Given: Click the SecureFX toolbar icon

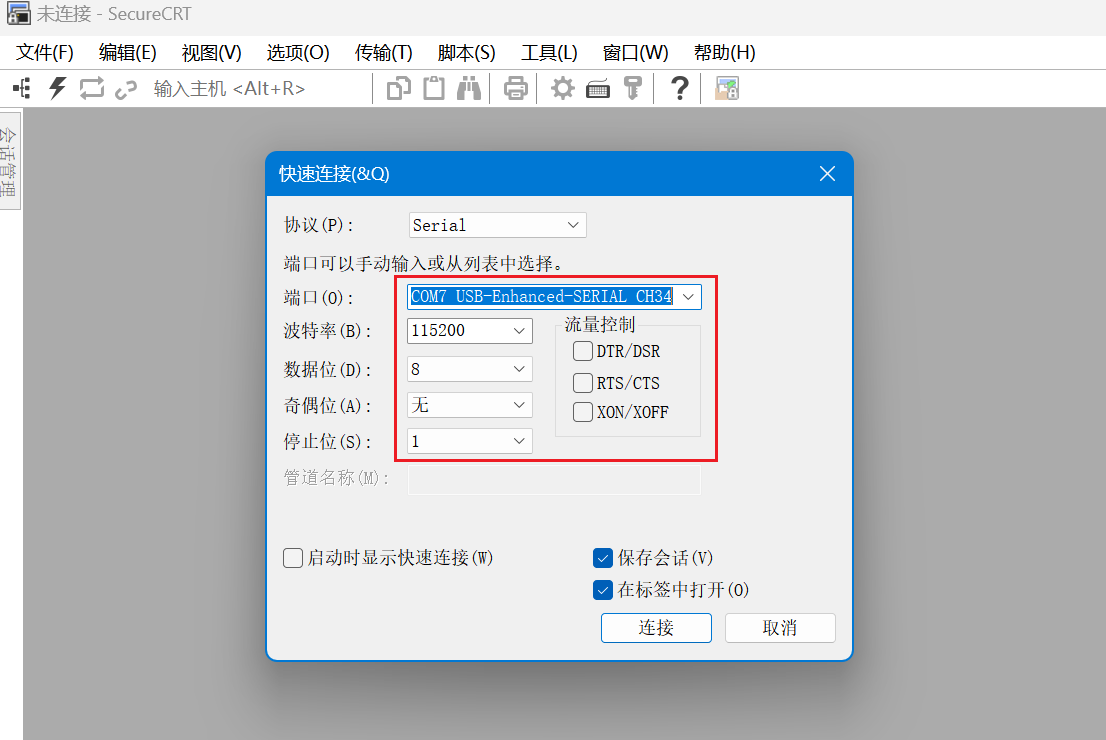Looking at the screenshot, I should pyautogui.click(x=727, y=89).
